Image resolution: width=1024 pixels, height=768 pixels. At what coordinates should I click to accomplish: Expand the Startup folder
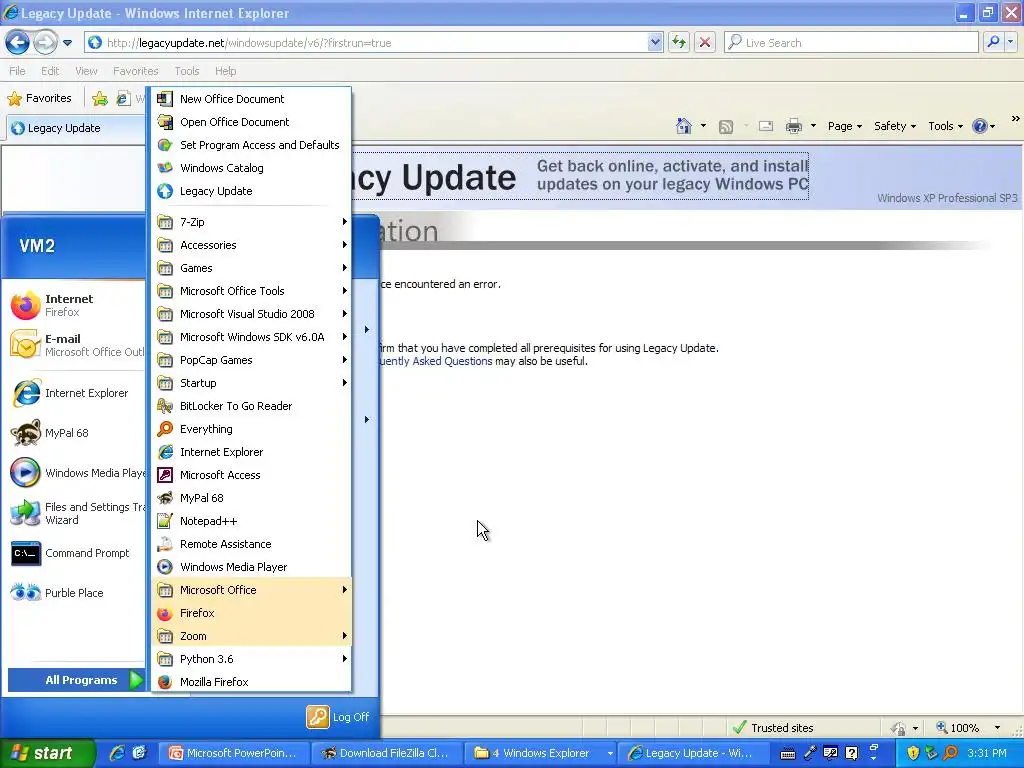coord(251,383)
